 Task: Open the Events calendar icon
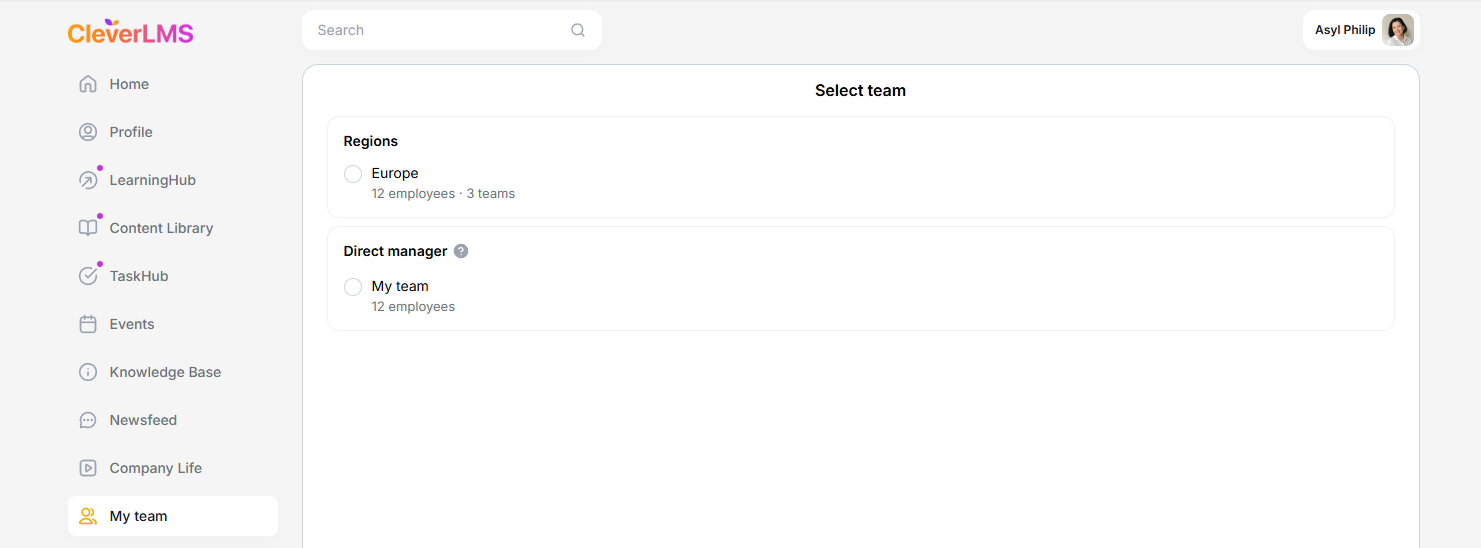click(88, 324)
